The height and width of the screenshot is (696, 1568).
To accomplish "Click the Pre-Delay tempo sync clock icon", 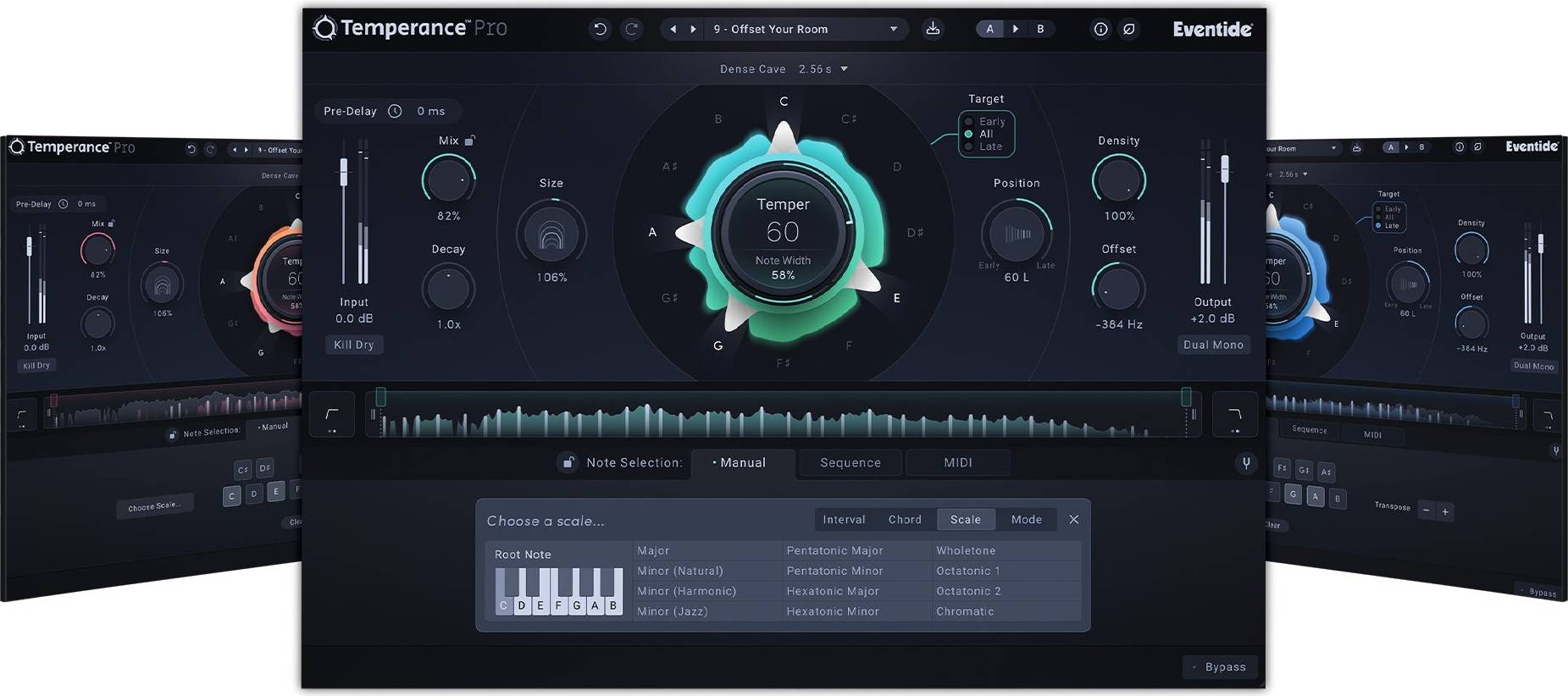I will pyautogui.click(x=395, y=111).
